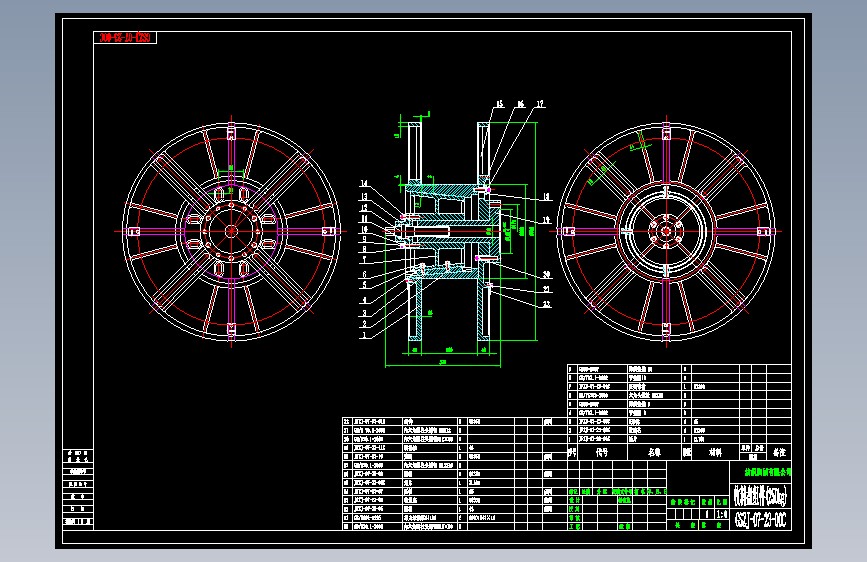Viewport: 867px width, 562px height.
Task: Click the 代号 column header in parts list
Action: point(602,452)
